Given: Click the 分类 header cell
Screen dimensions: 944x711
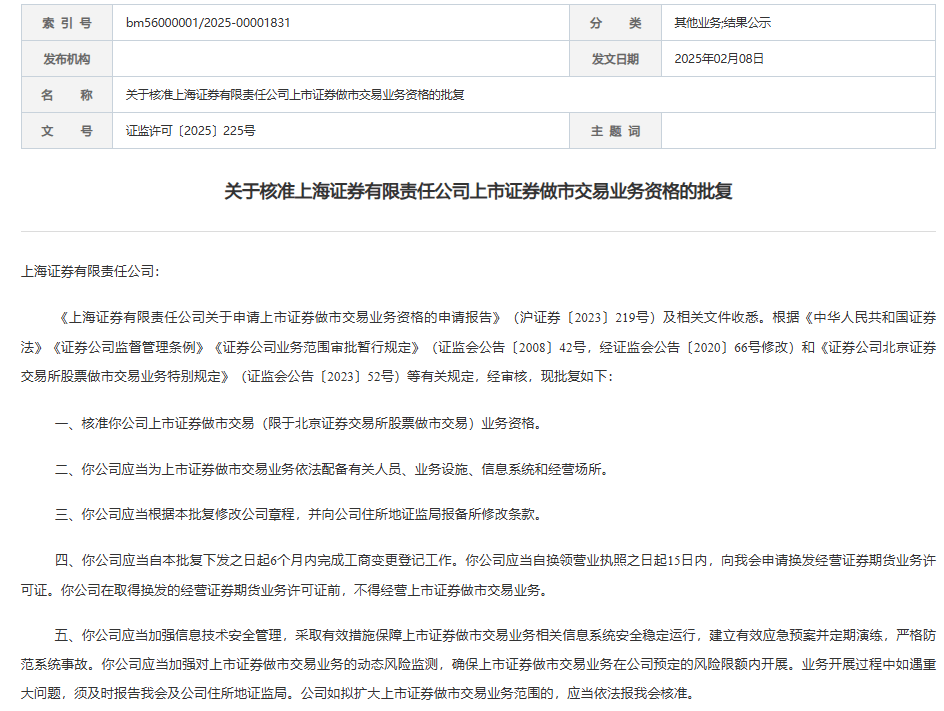Looking at the screenshot, I should (x=615, y=22).
